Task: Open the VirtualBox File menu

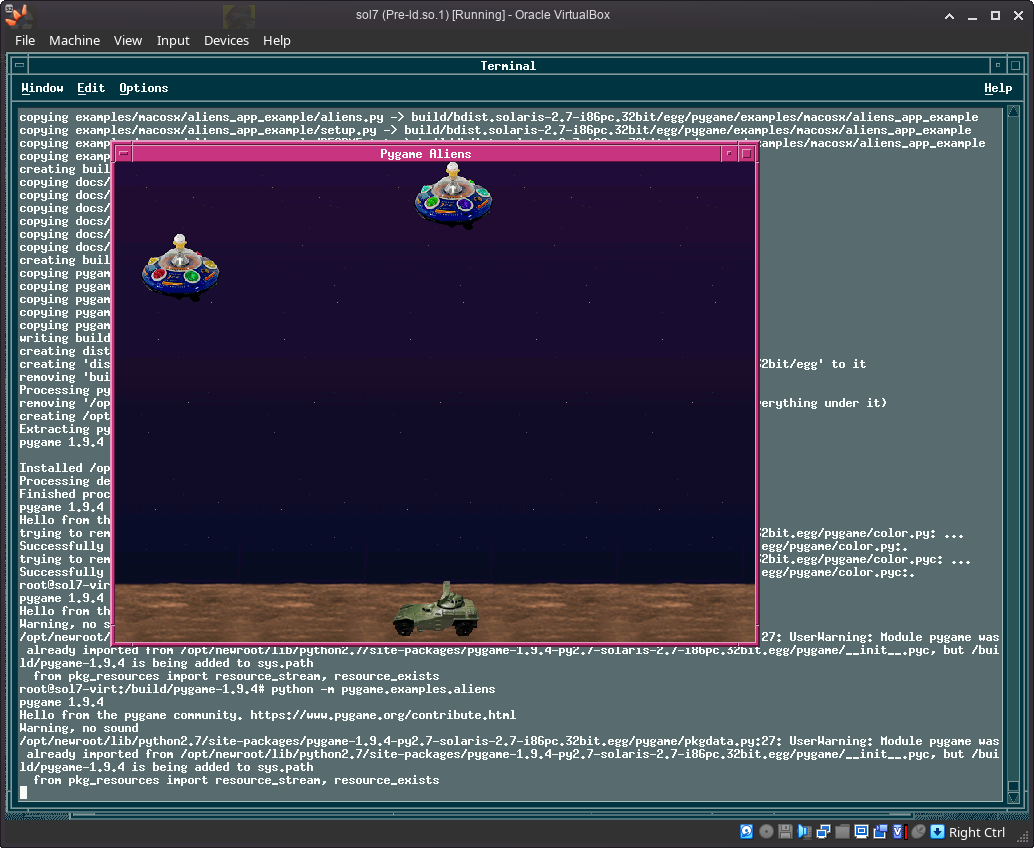Action: click(x=25, y=40)
